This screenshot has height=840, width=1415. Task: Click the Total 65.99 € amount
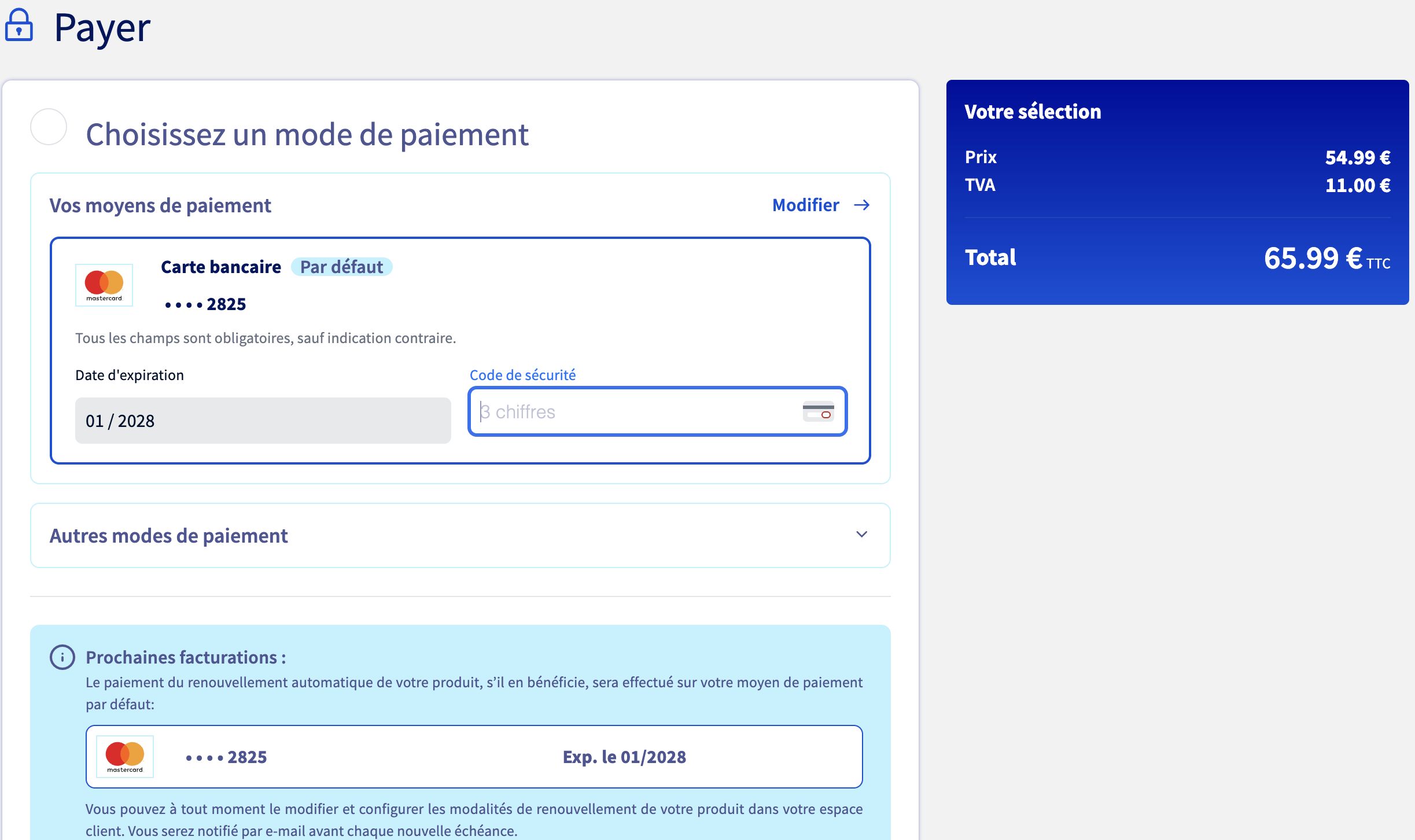point(1312,258)
